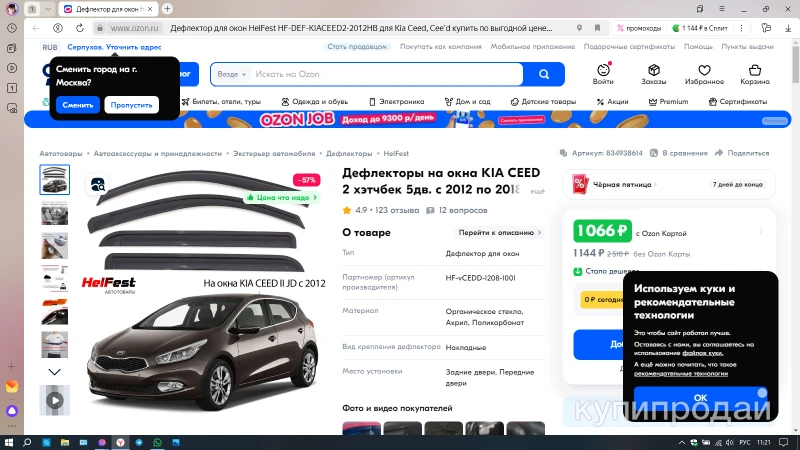800x450 pixels.
Task: Open the Premium menu item
Action: coord(668,102)
